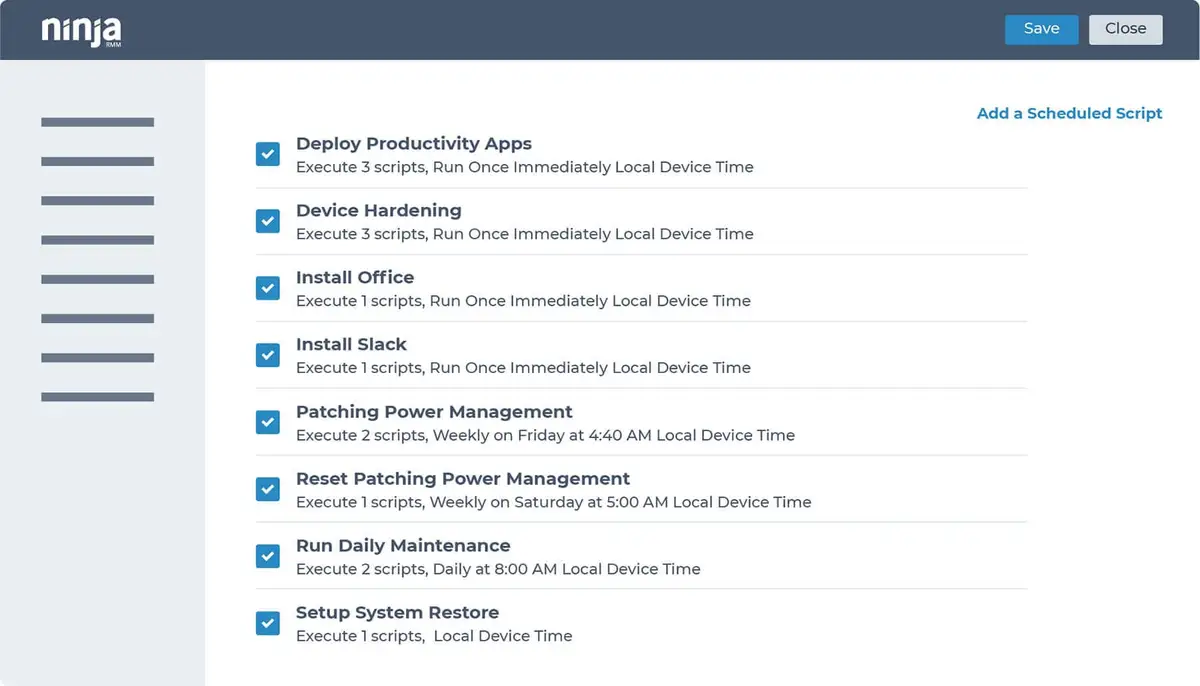This screenshot has width=1200, height=686.
Task: Add a Scheduled Script link
Action: 1069,113
